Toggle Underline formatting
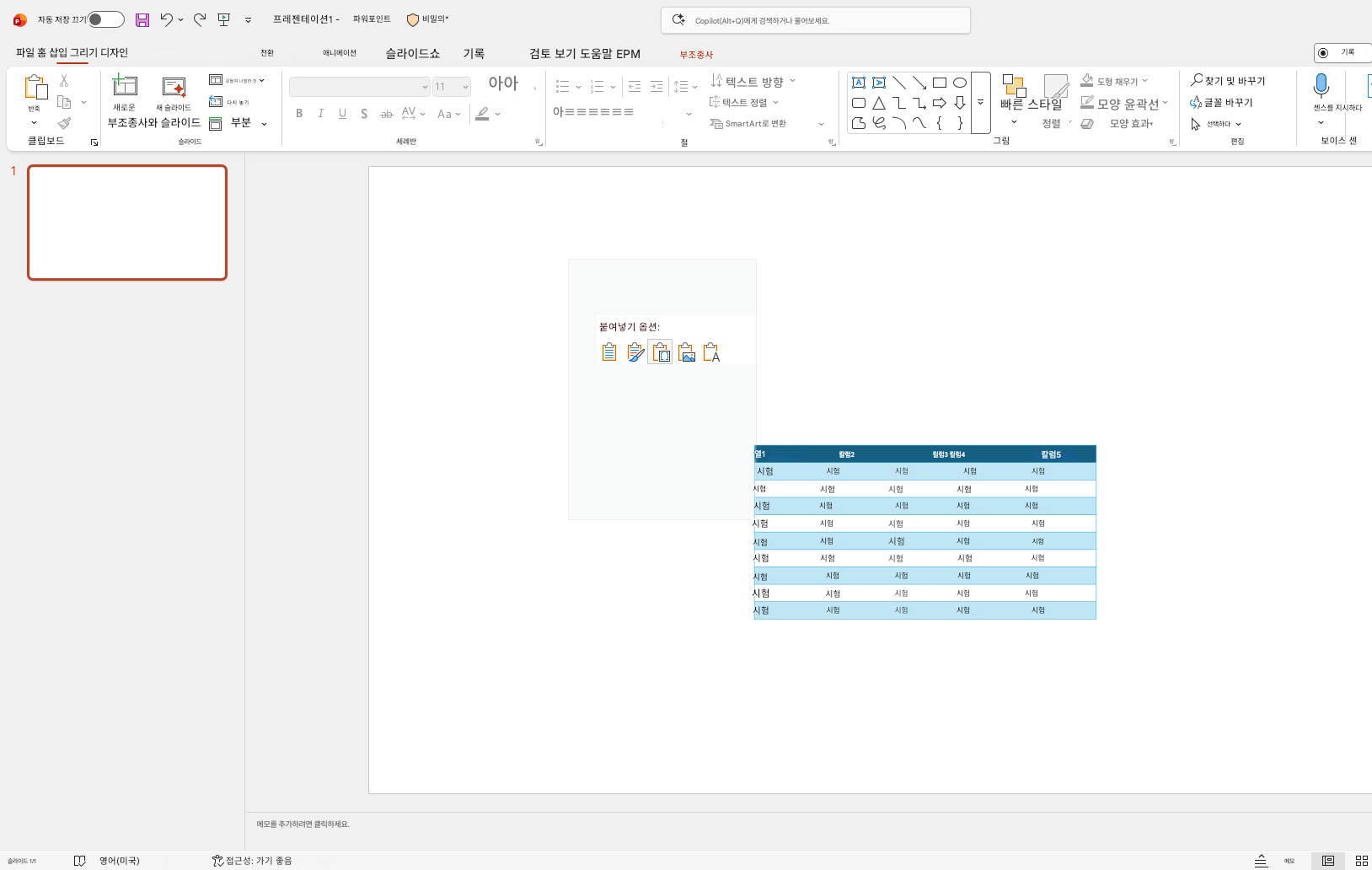The width and height of the screenshot is (1372, 870). [343, 114]
